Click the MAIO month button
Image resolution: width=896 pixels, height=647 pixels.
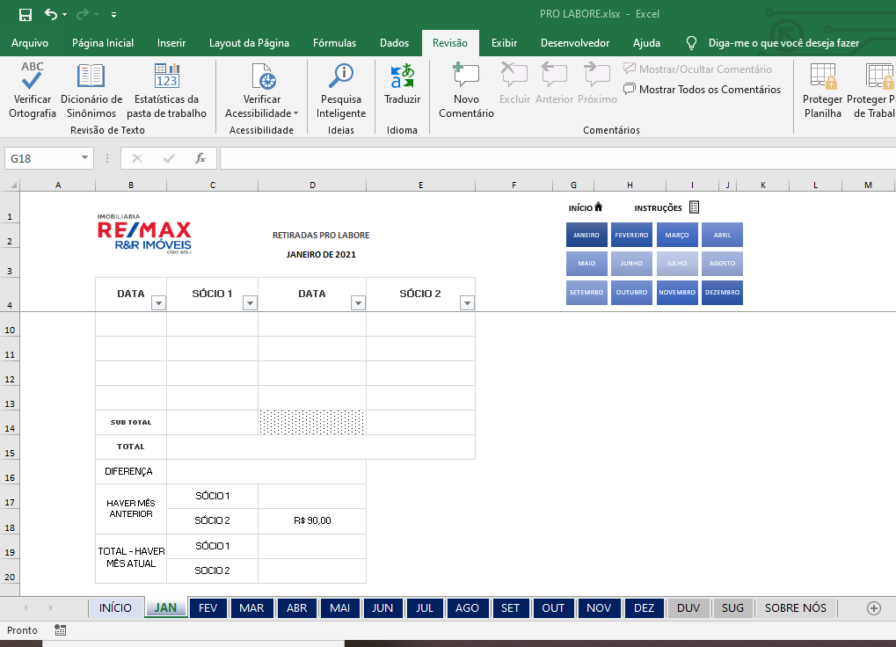[586, 263]
